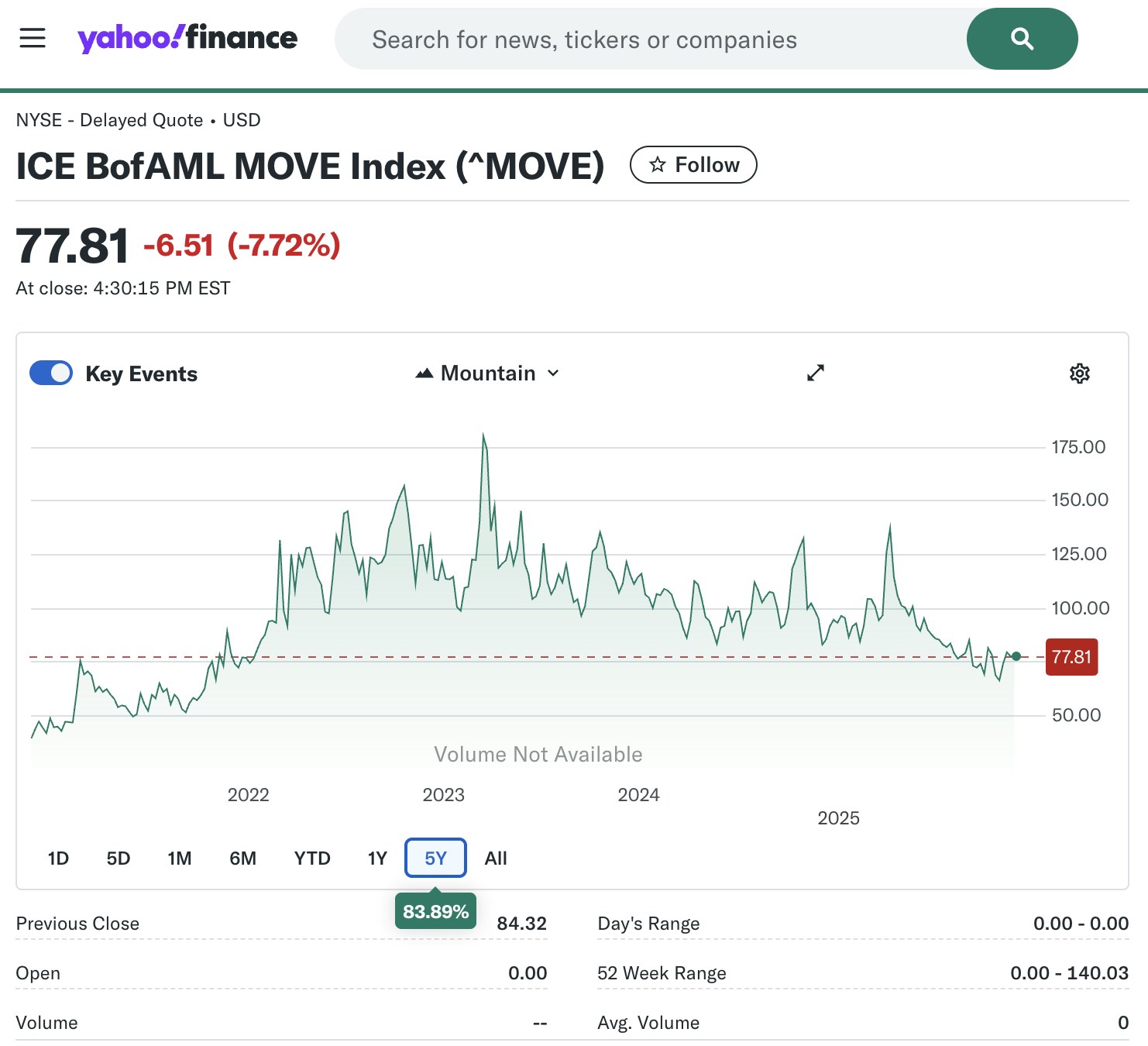Click the chevron beside Mountain
This screenshot has width=1148, height=1046.
553,373
